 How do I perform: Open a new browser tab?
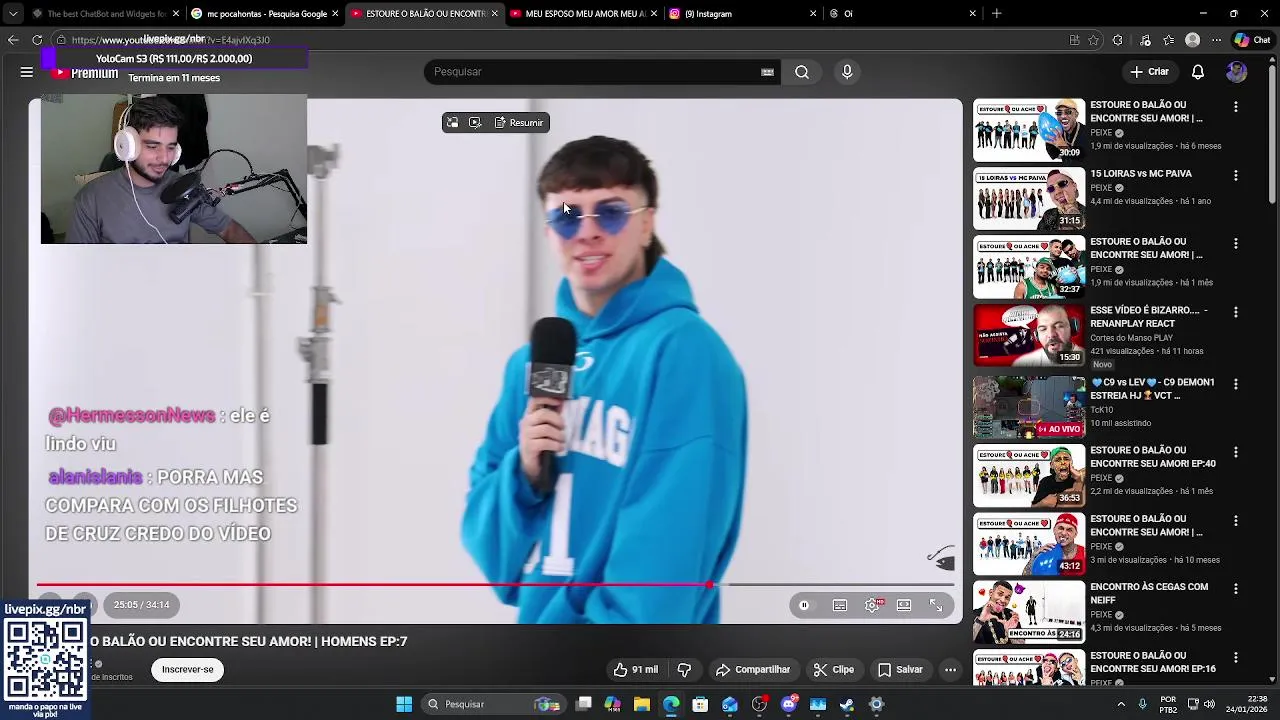tap(996, 14)
